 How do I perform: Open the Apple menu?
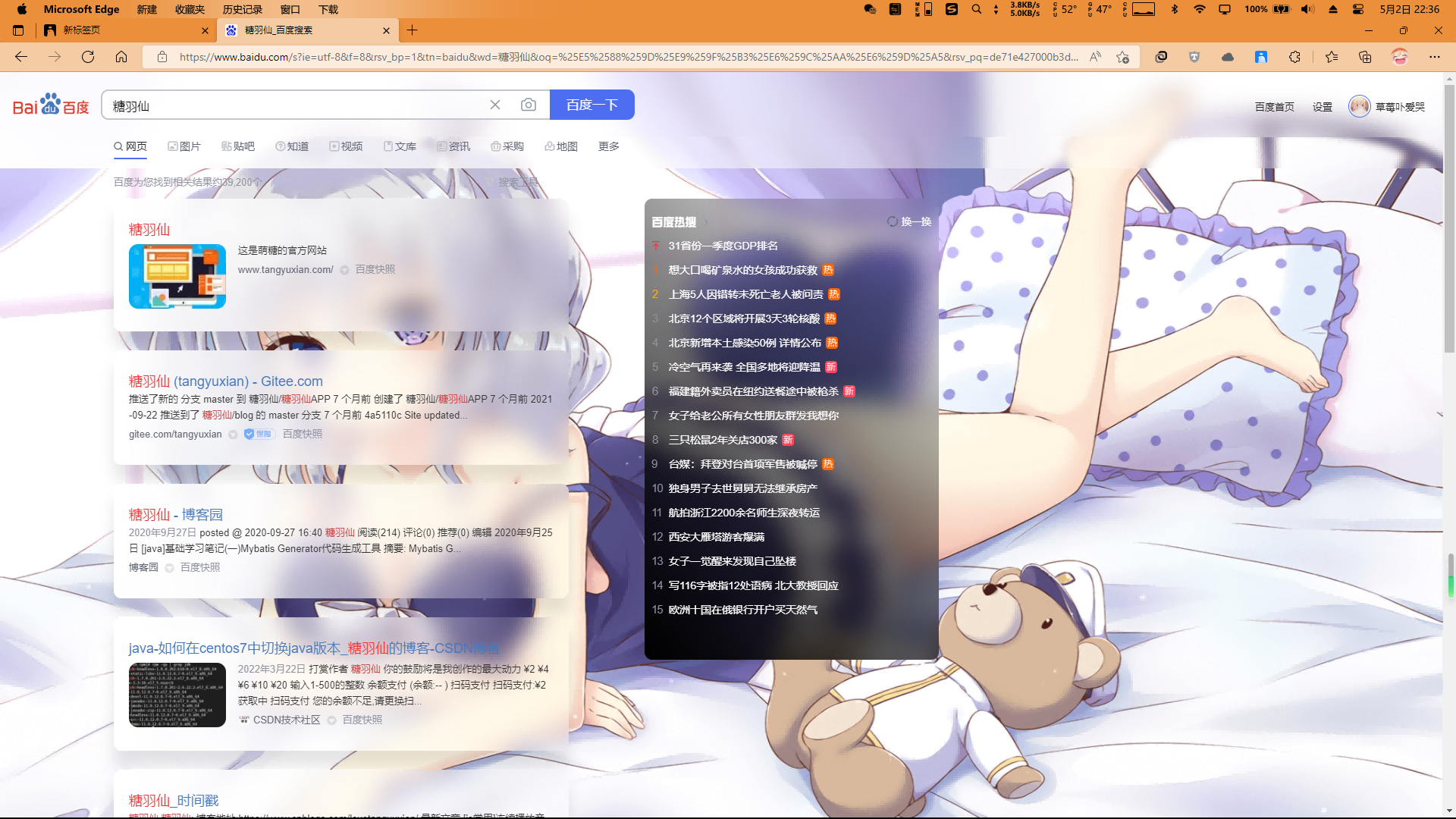[x=21, y=9]
